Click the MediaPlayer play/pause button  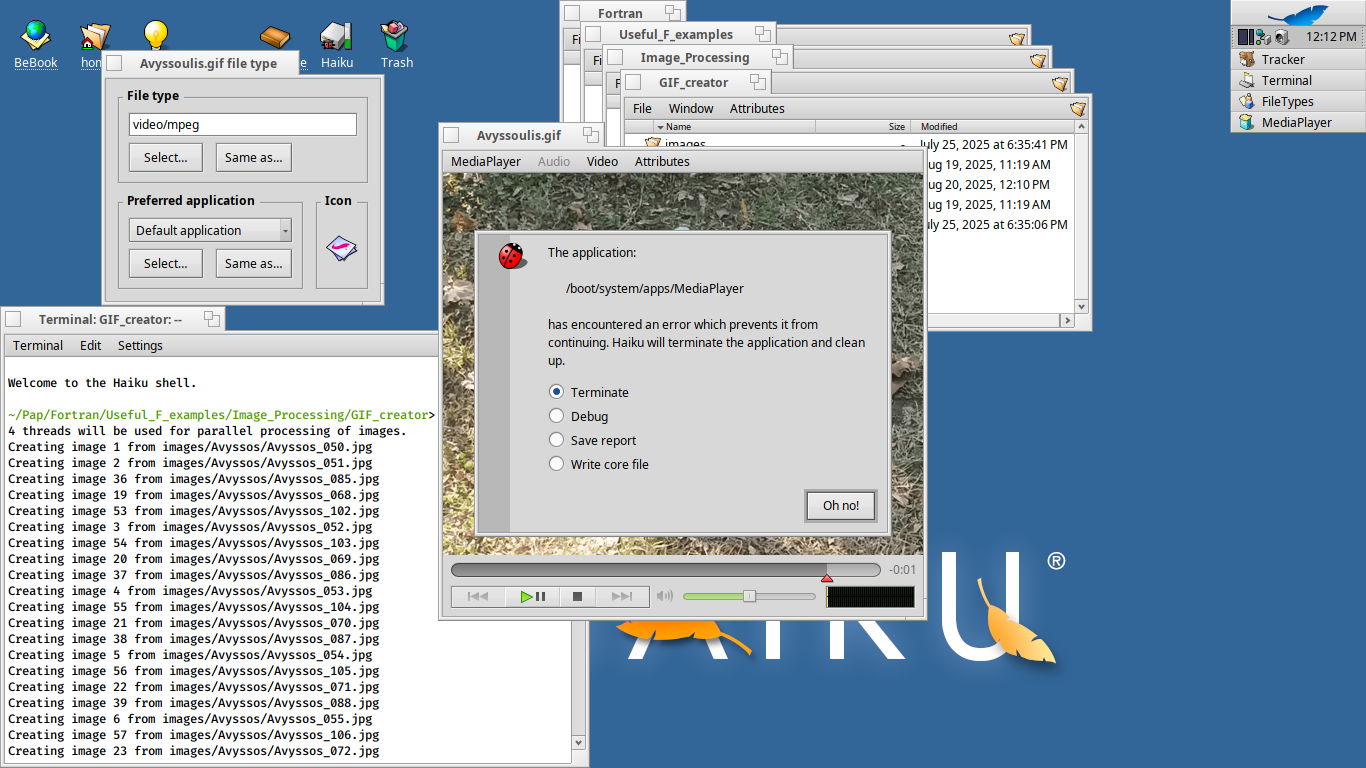(x=532, y=597)
